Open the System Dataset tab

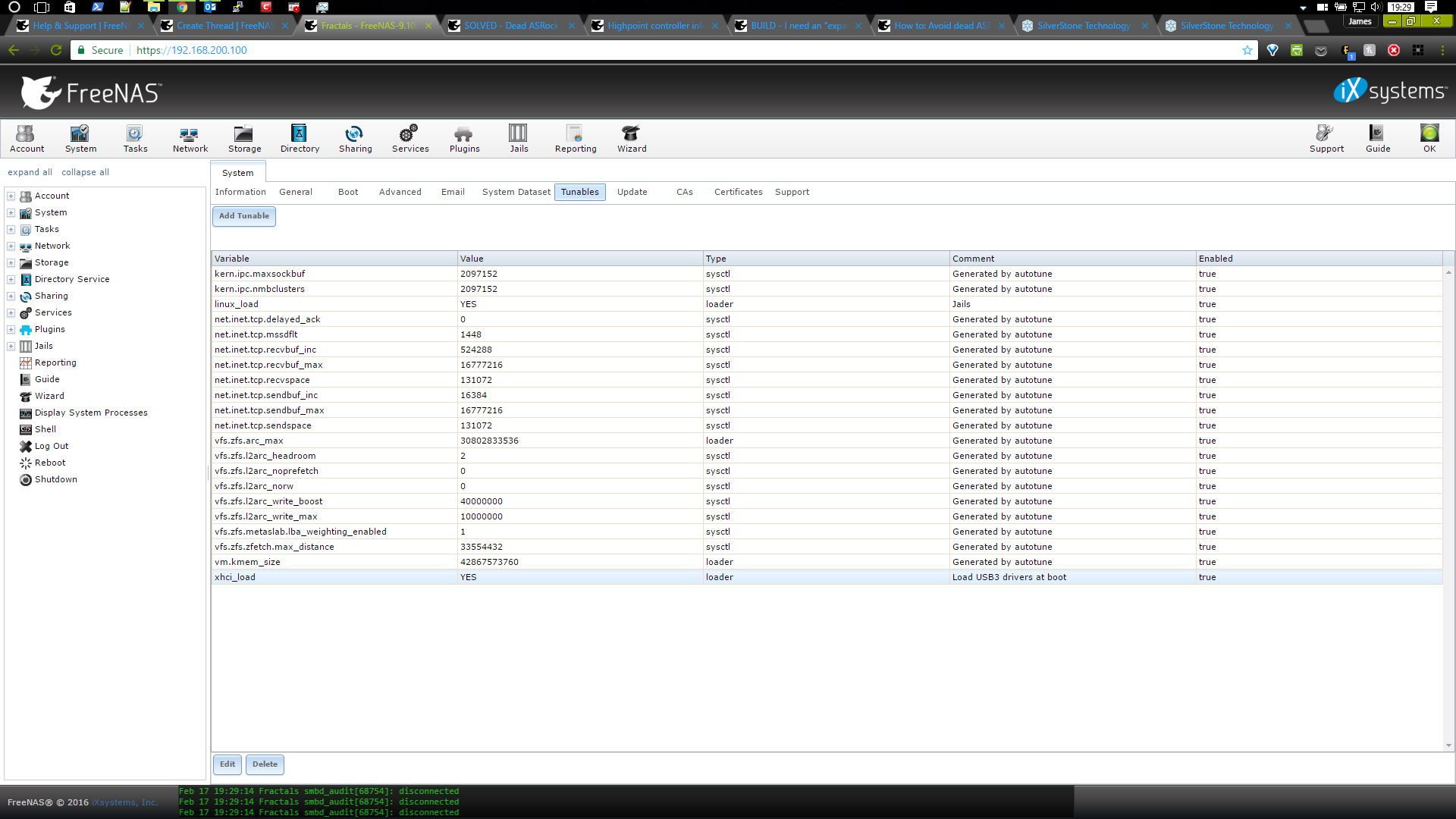coord(516,192)
